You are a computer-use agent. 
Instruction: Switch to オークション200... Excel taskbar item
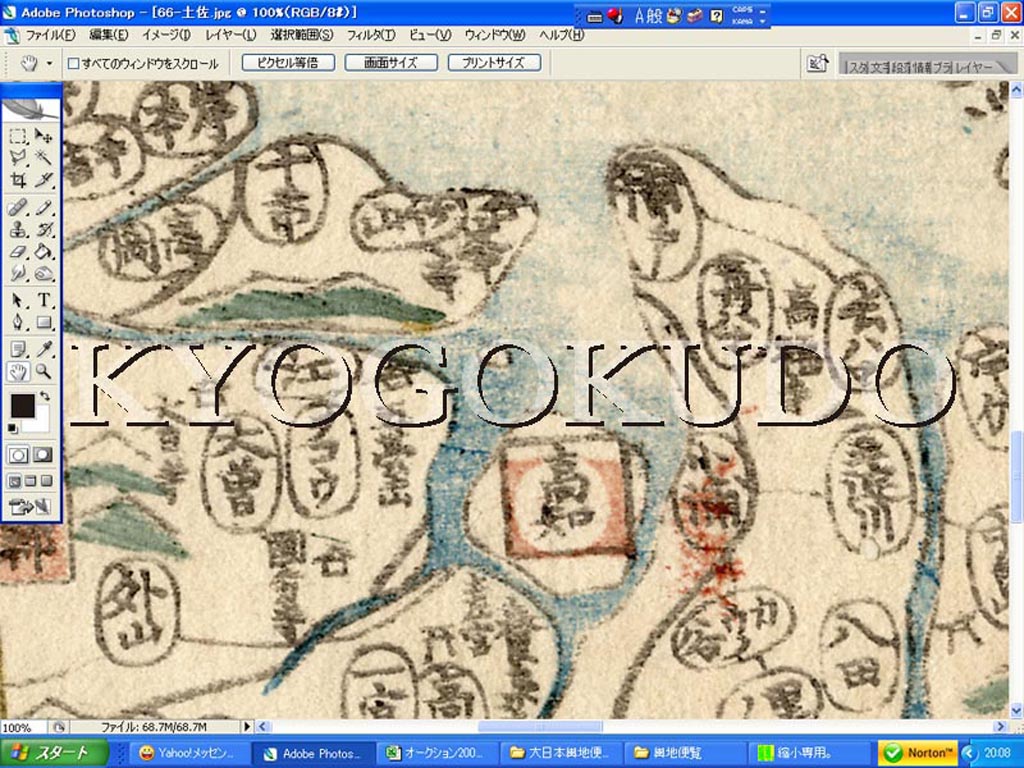tap(439, 753)
